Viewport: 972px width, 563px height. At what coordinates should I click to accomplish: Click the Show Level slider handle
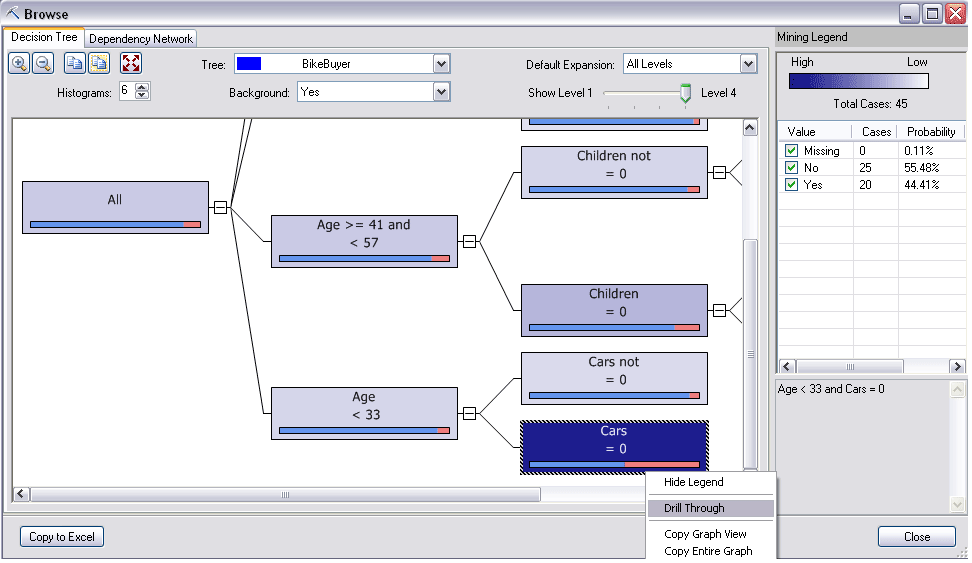pos(685,93)
